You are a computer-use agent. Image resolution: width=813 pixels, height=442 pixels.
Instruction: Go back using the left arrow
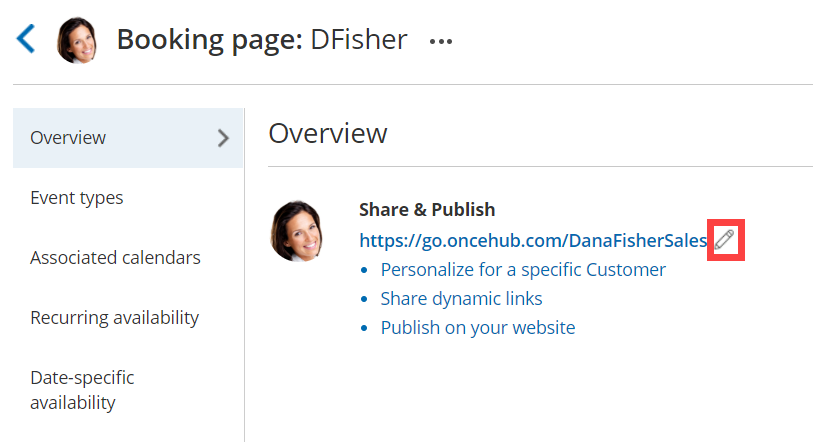point(26,40)
